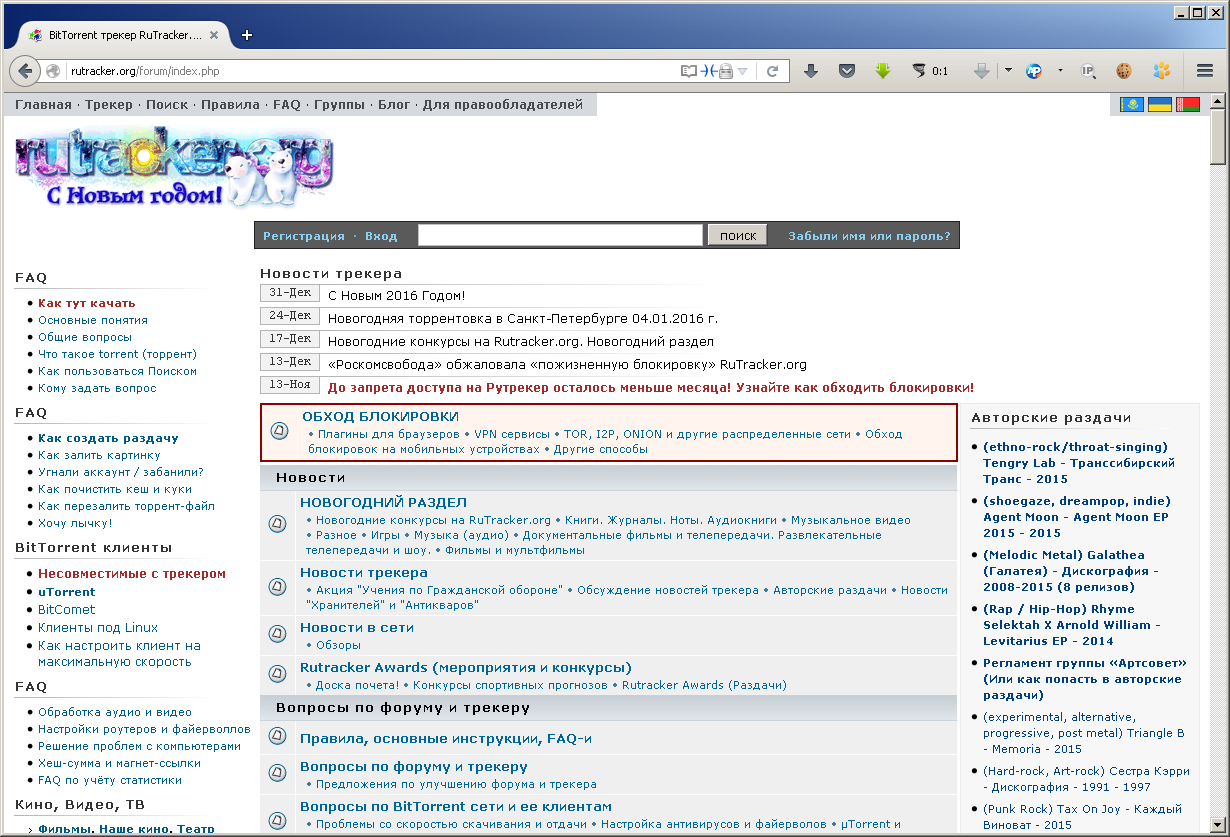Open dropdown arrow next to grey download icon
This screenshot has height=837, width=1230.
pos(1008,71)
